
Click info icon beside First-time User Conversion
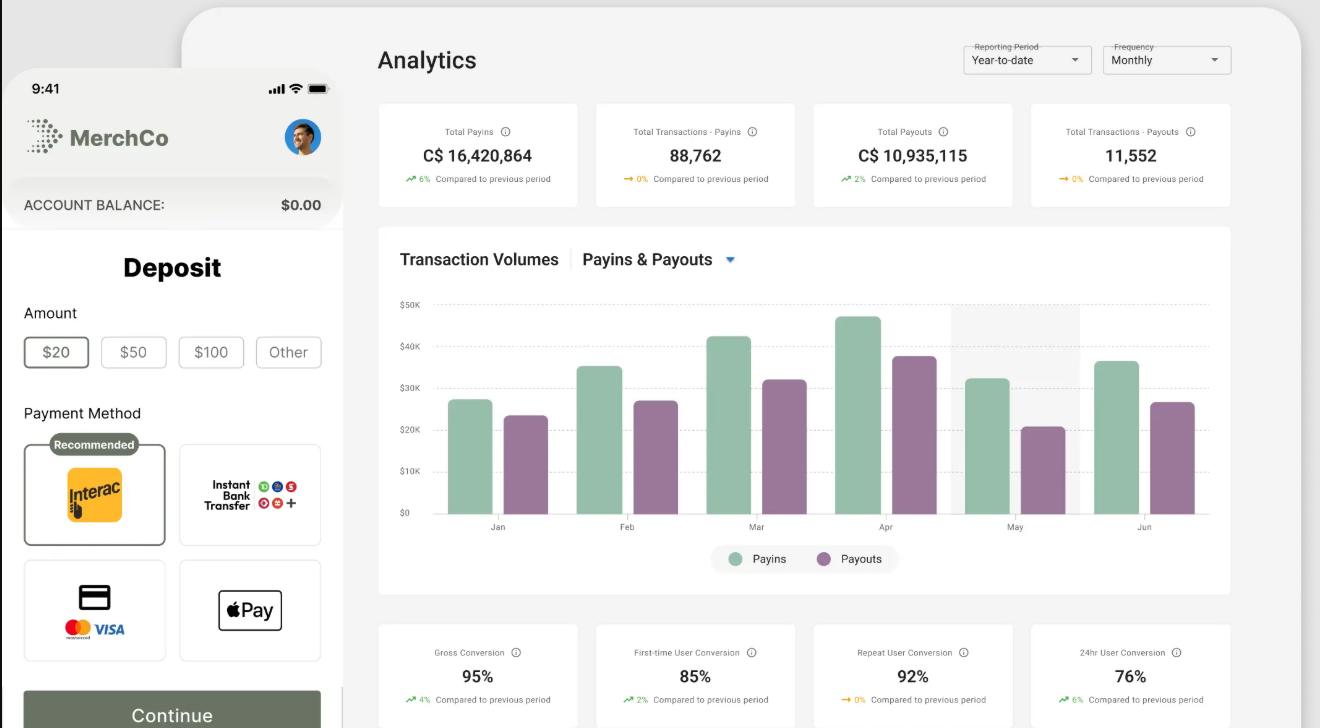(752, 653)
